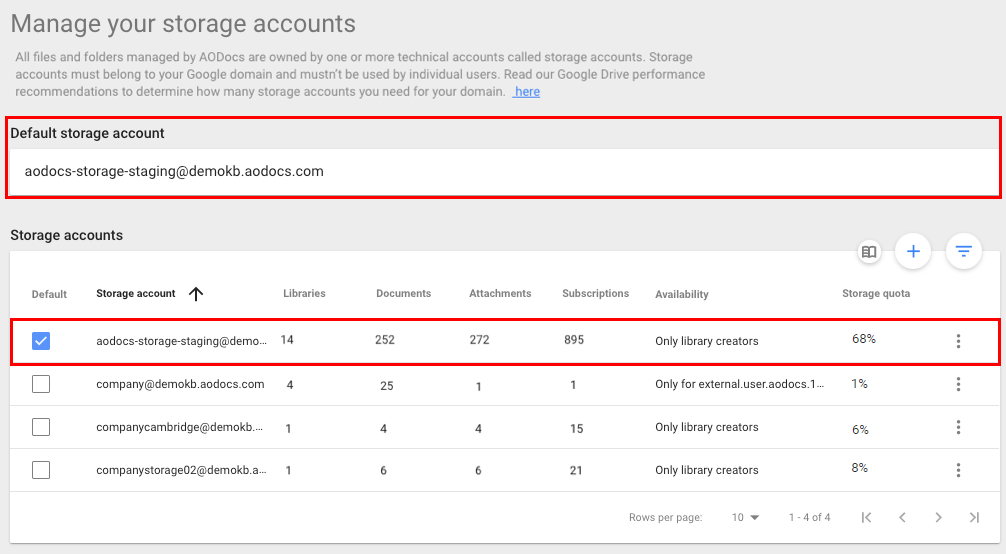Open more options for companystorage02 row

pyautogui.click(x=958, y=470)
